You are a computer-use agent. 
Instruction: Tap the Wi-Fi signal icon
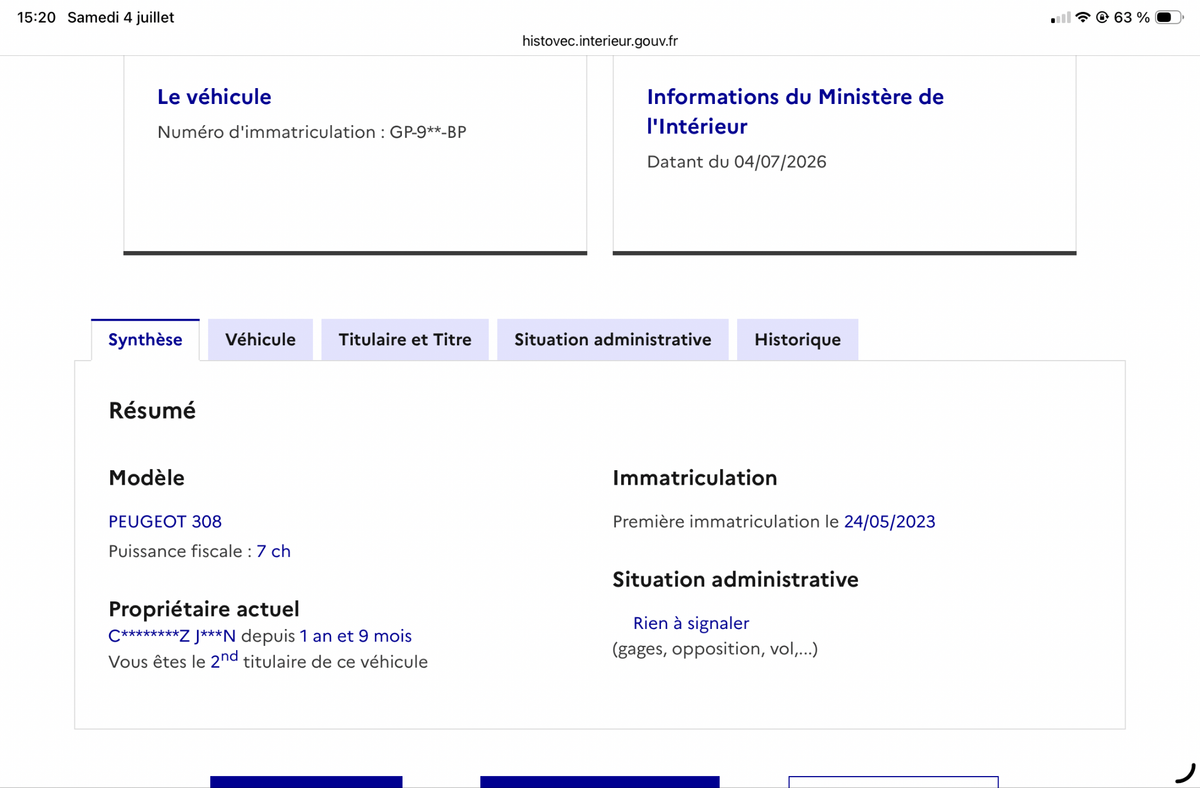tap(1083, 17)
